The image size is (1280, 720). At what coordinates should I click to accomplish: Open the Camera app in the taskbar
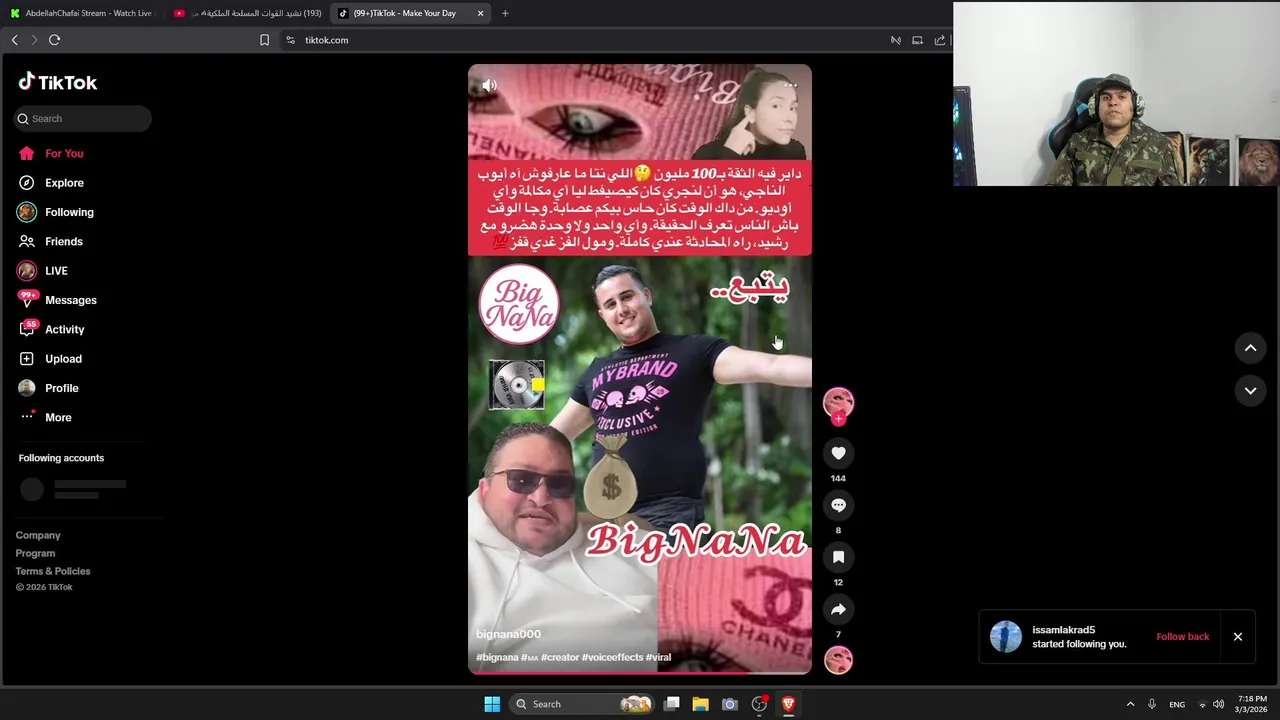tap(729, 704)
